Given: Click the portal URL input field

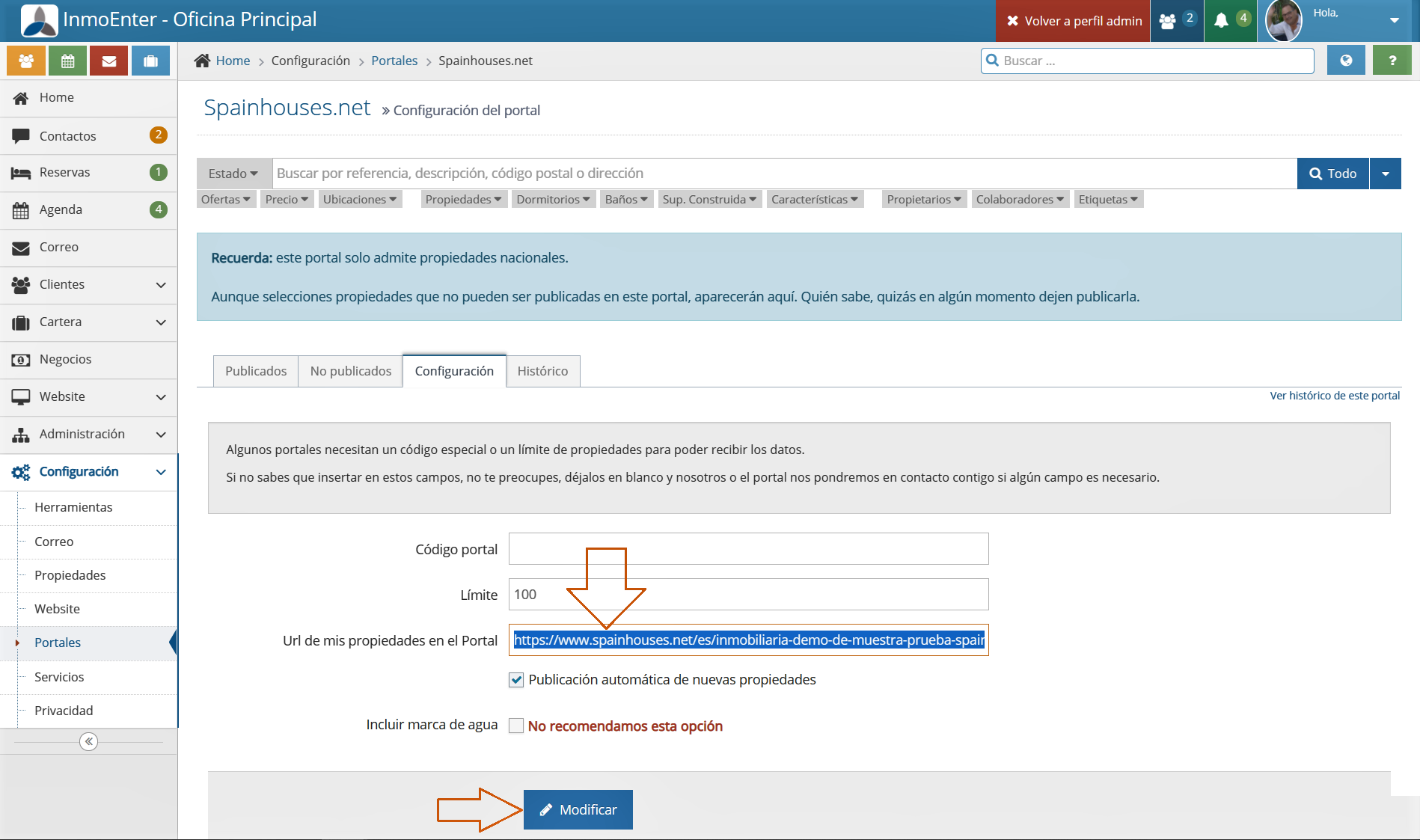Looking at the screenshot, I should click(x=749, y=640).
